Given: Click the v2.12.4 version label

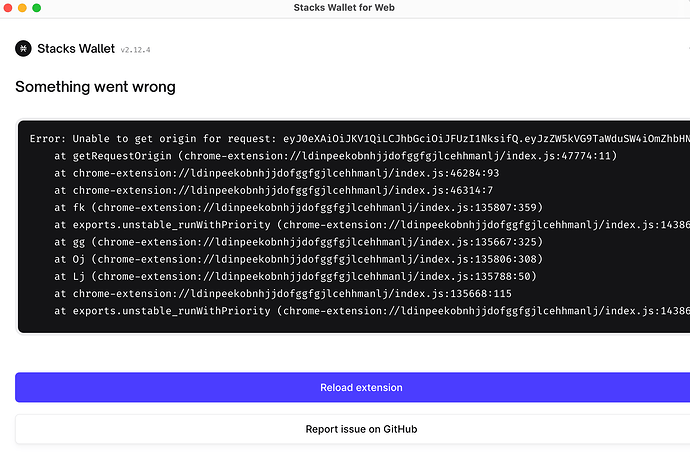Looking at the screenshot, I should pyautogui.click(x=142, y=49).
